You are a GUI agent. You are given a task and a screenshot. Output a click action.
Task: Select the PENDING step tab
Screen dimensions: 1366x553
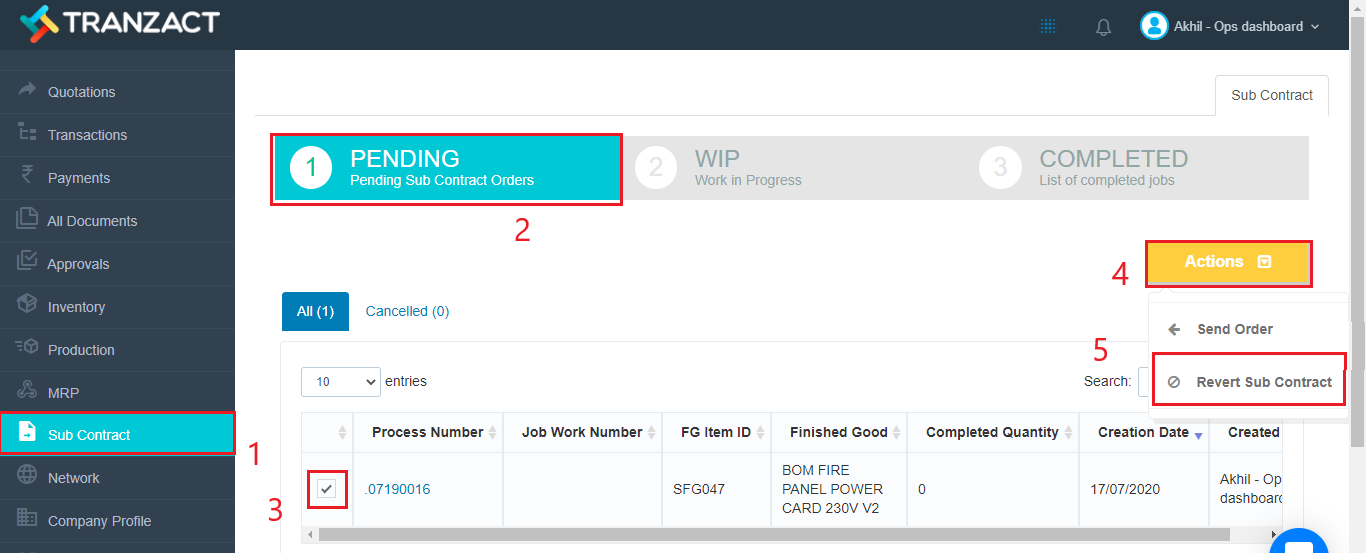[447, 168]
